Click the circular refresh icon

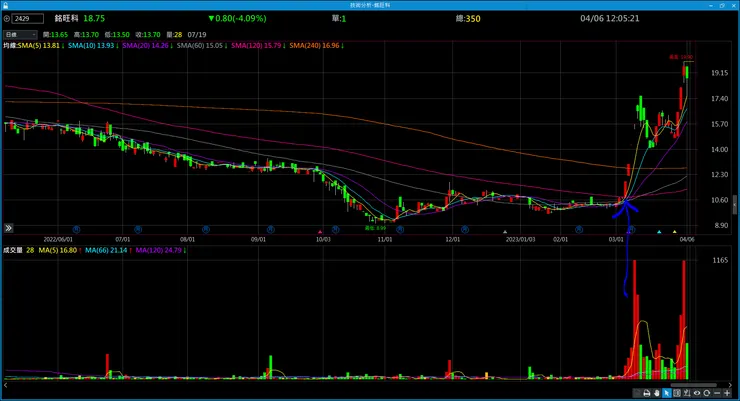706,393
